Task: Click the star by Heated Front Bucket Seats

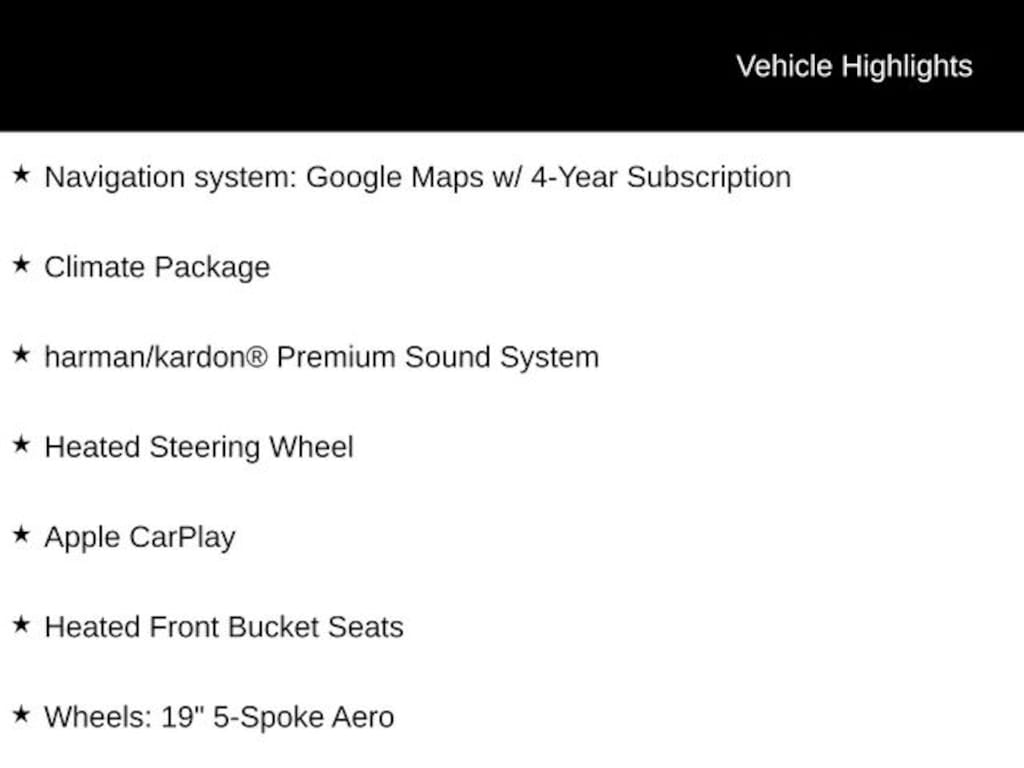Action: pos(21,625)
